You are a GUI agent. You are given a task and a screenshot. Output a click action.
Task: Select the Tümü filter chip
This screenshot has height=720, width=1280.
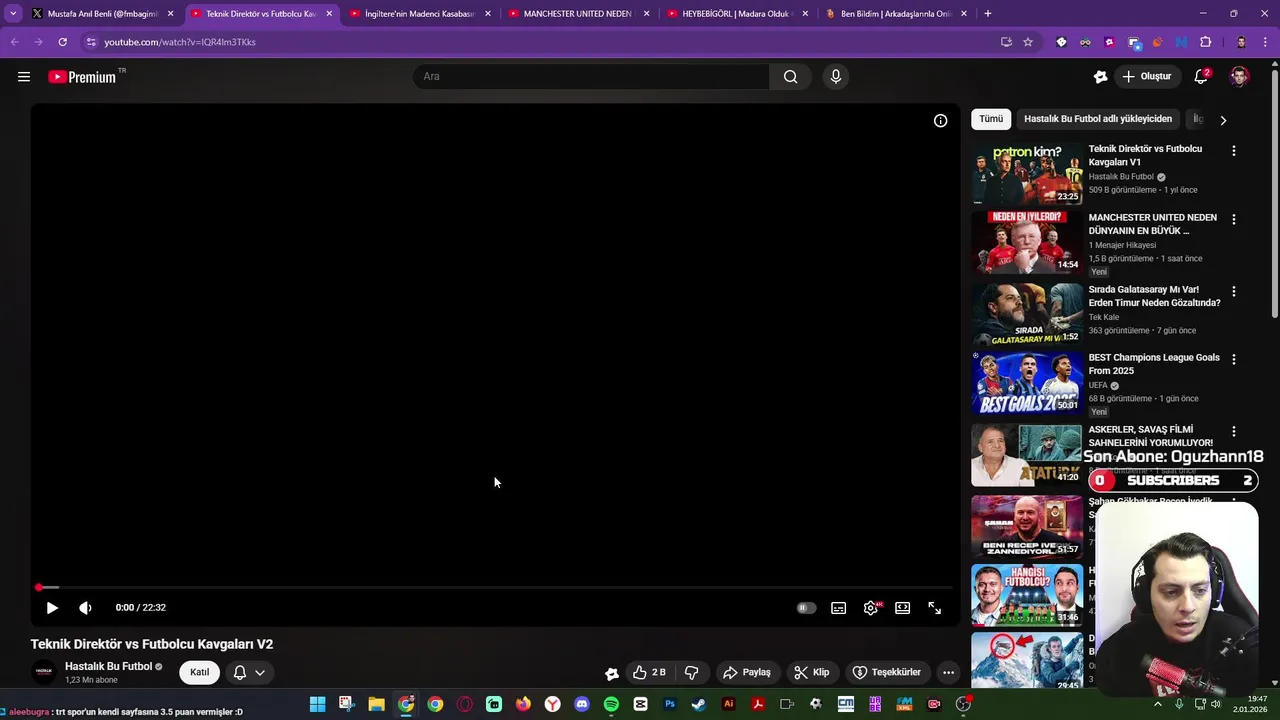tap(991, 119)
